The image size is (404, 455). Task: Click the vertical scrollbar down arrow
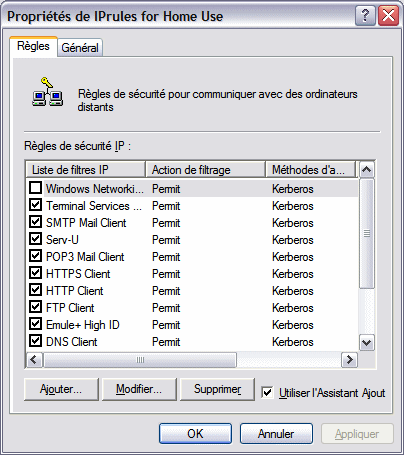pos(367,343)
